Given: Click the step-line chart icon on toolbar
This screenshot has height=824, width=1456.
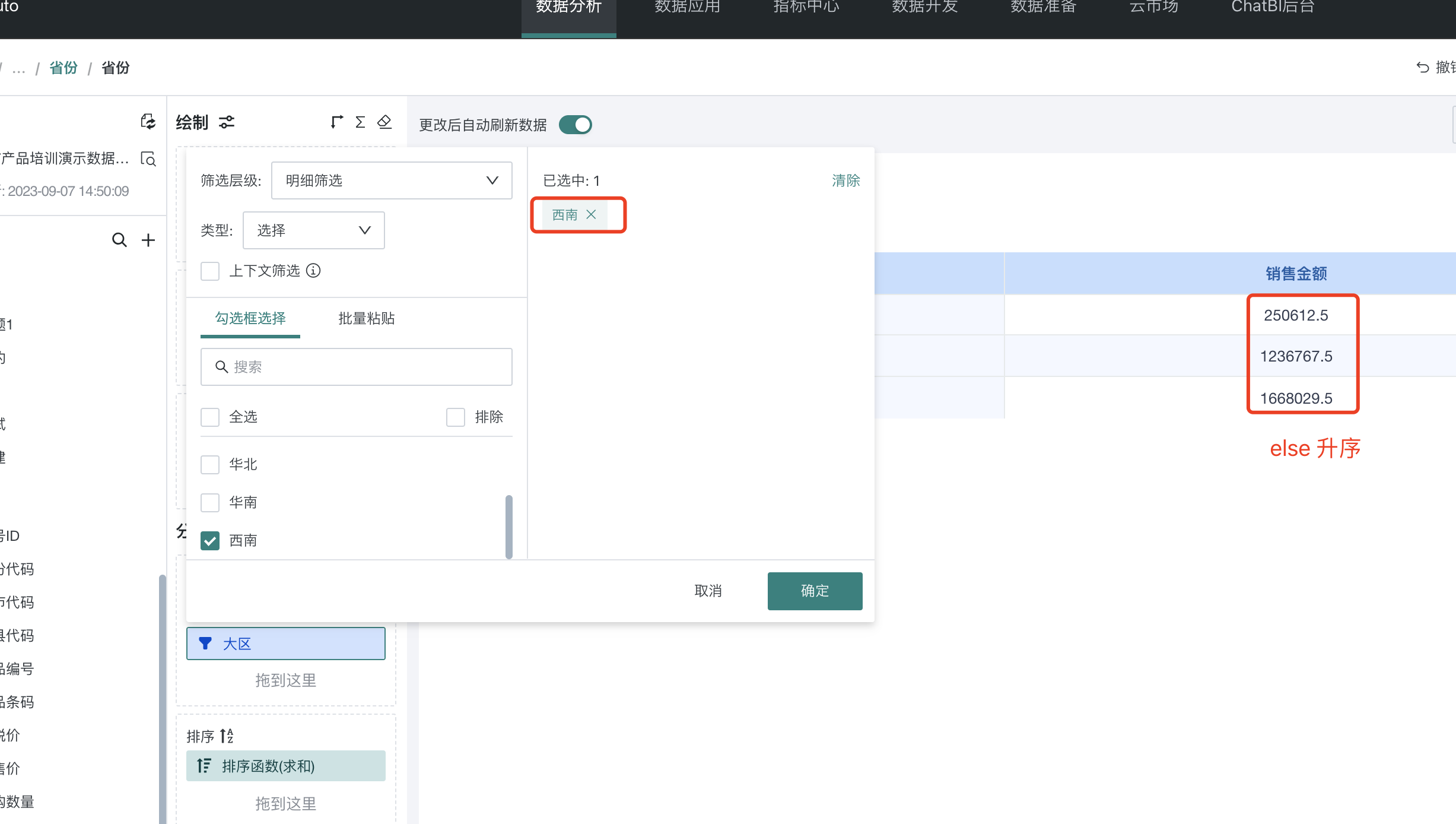Looking at the screenshot, I should 336,122.
